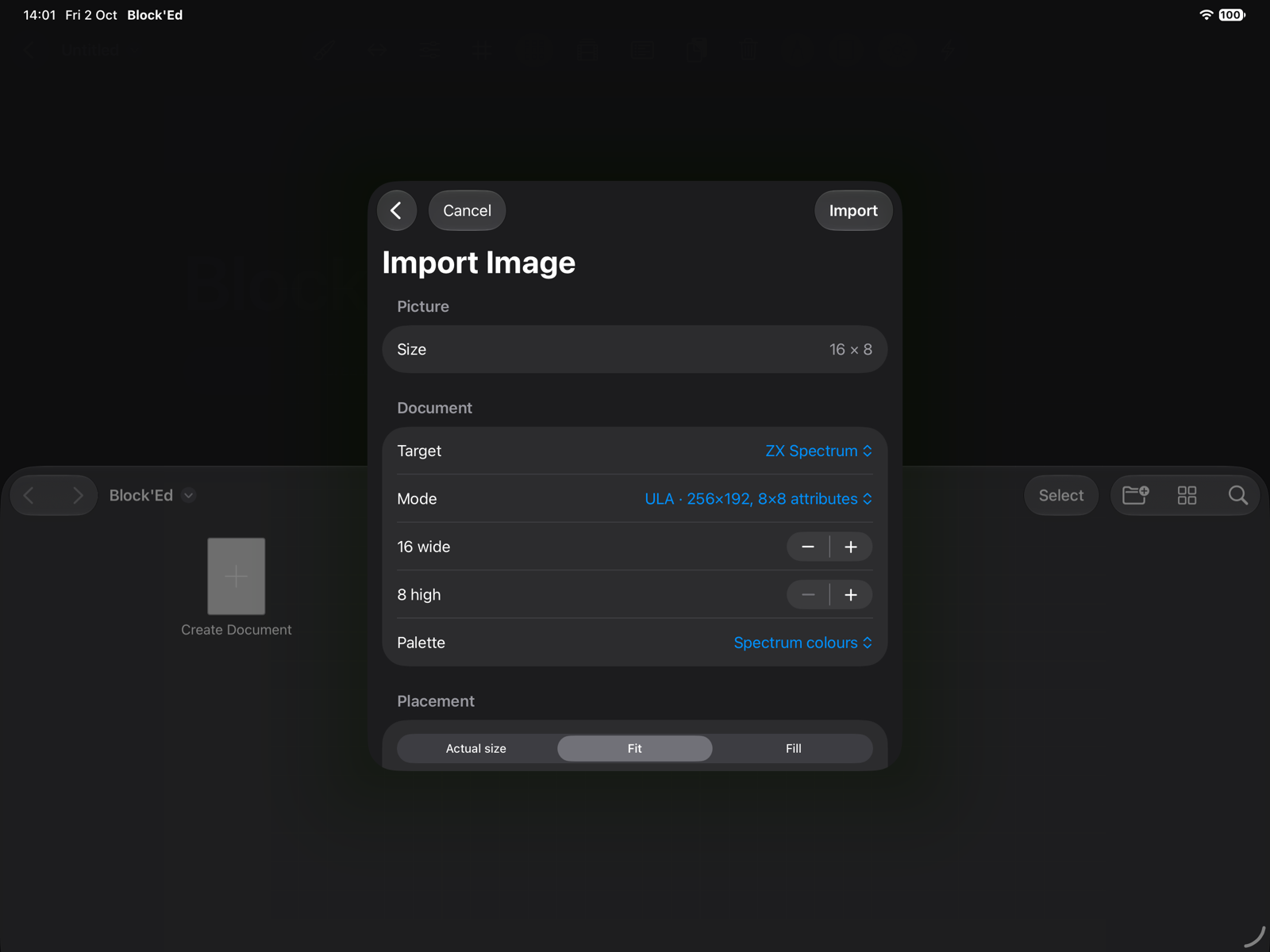Go back in the Block'Ed file browser
Screen dimensions: 1270x952
(x=29, y=495)
